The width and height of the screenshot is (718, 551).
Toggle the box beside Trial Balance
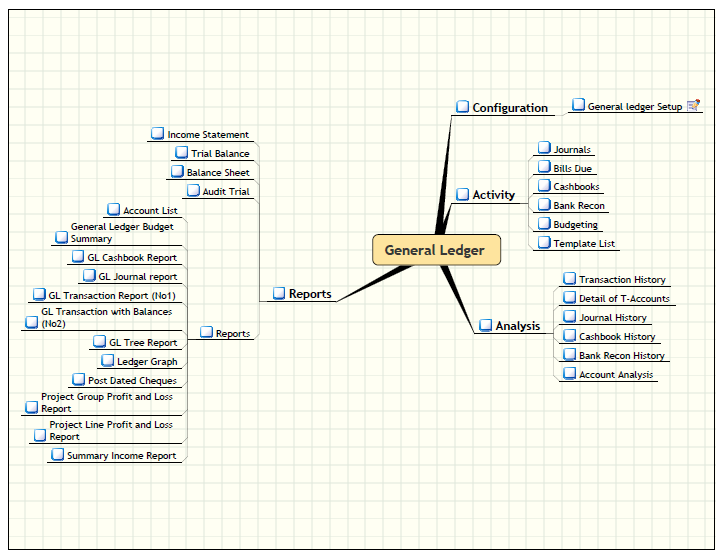pyautogui.click(x=181, y=153)
